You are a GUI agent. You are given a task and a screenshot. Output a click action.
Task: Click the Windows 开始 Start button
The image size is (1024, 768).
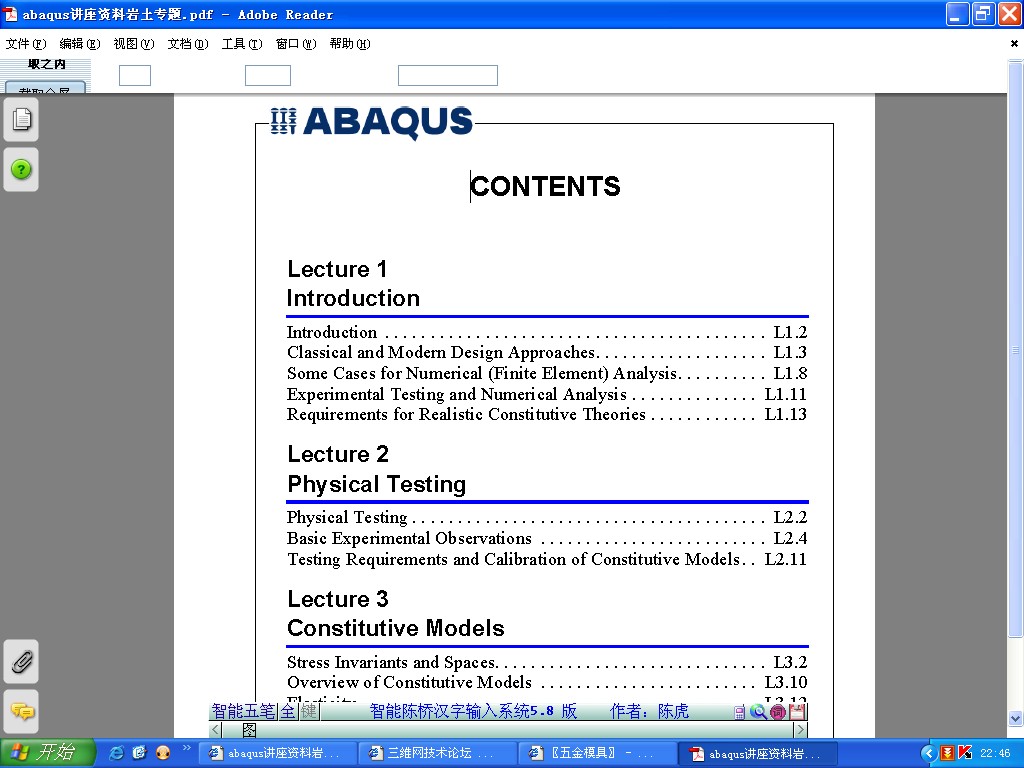click(48, 753)
